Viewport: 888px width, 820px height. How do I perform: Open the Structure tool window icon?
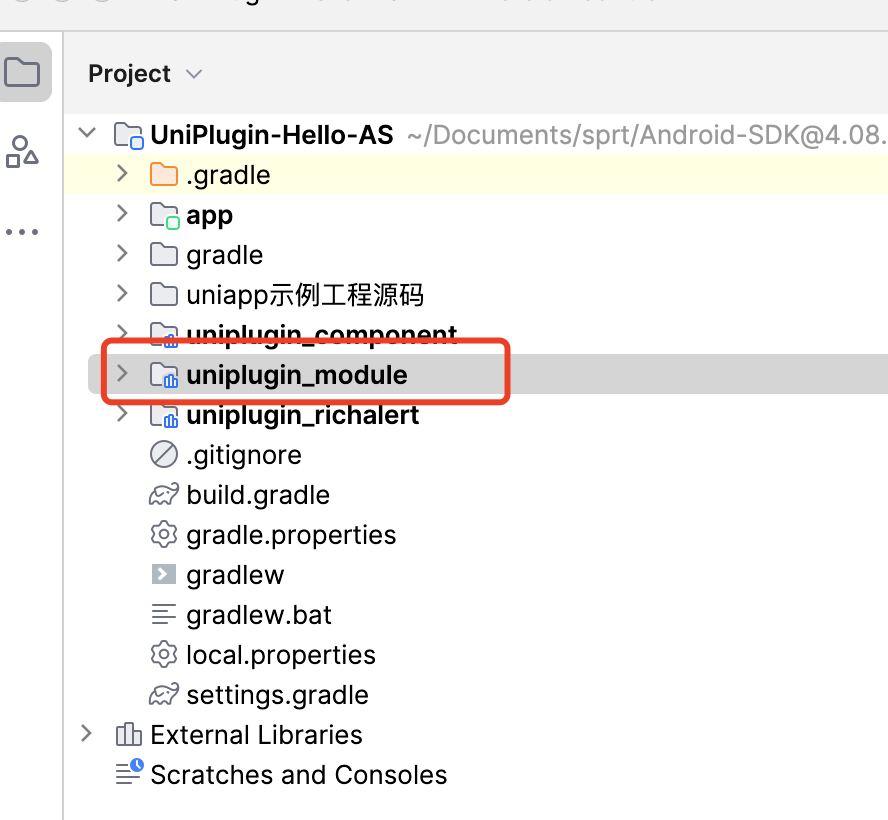coord(22,151)
